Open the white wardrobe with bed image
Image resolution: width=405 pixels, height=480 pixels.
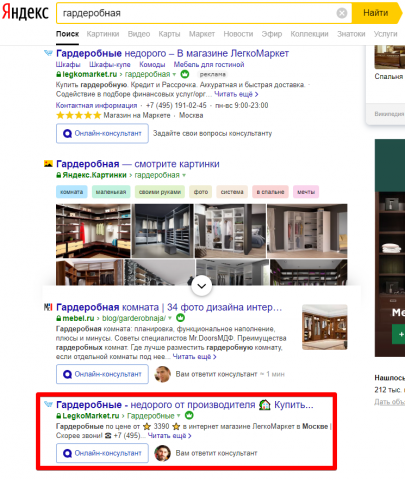230,231
